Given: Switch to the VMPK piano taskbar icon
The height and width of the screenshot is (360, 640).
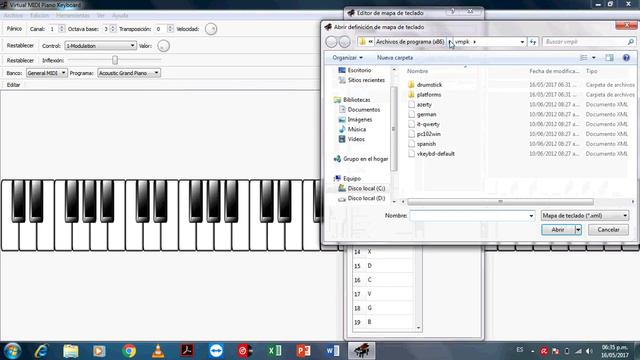Looking at the screenshot, I should [x=362, y=351].
